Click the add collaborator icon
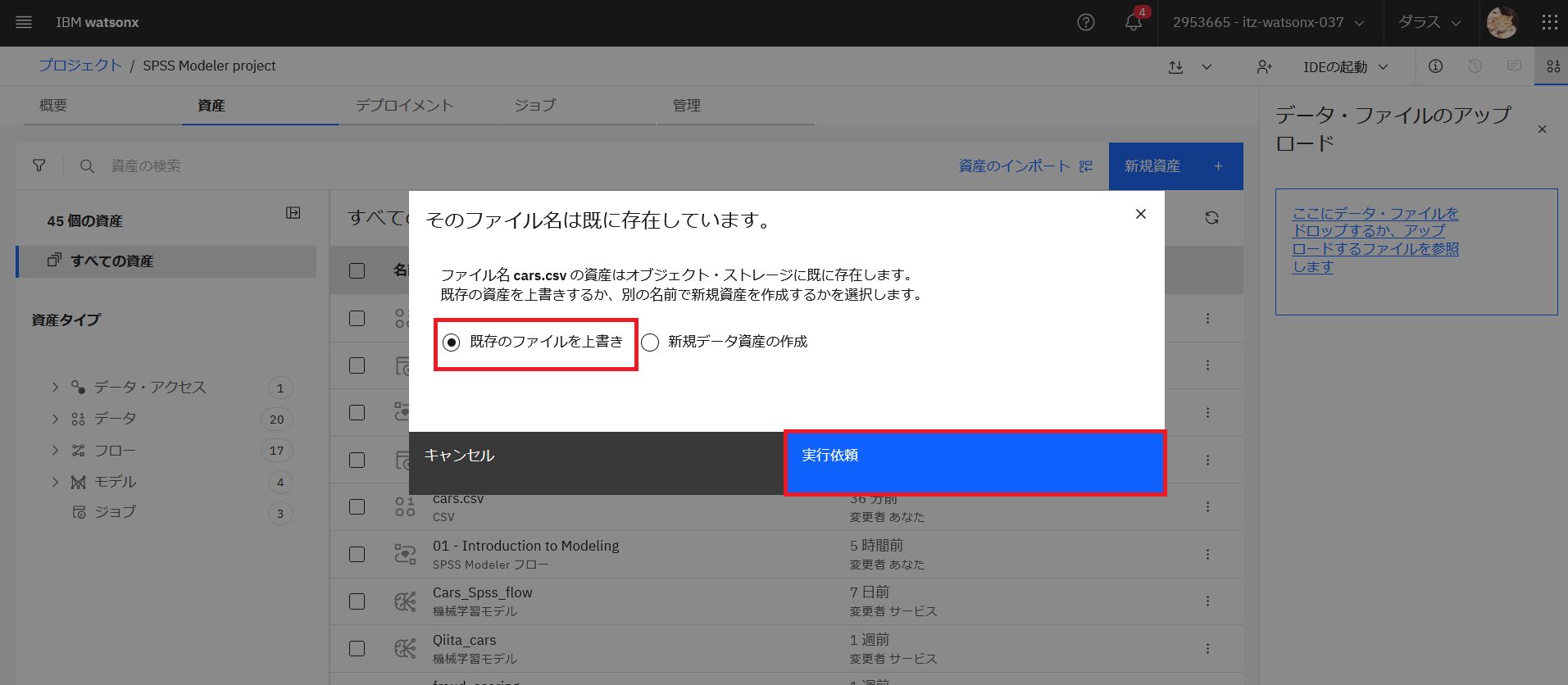Viewport: 1568px width, 685px height. pos(1265,66)
